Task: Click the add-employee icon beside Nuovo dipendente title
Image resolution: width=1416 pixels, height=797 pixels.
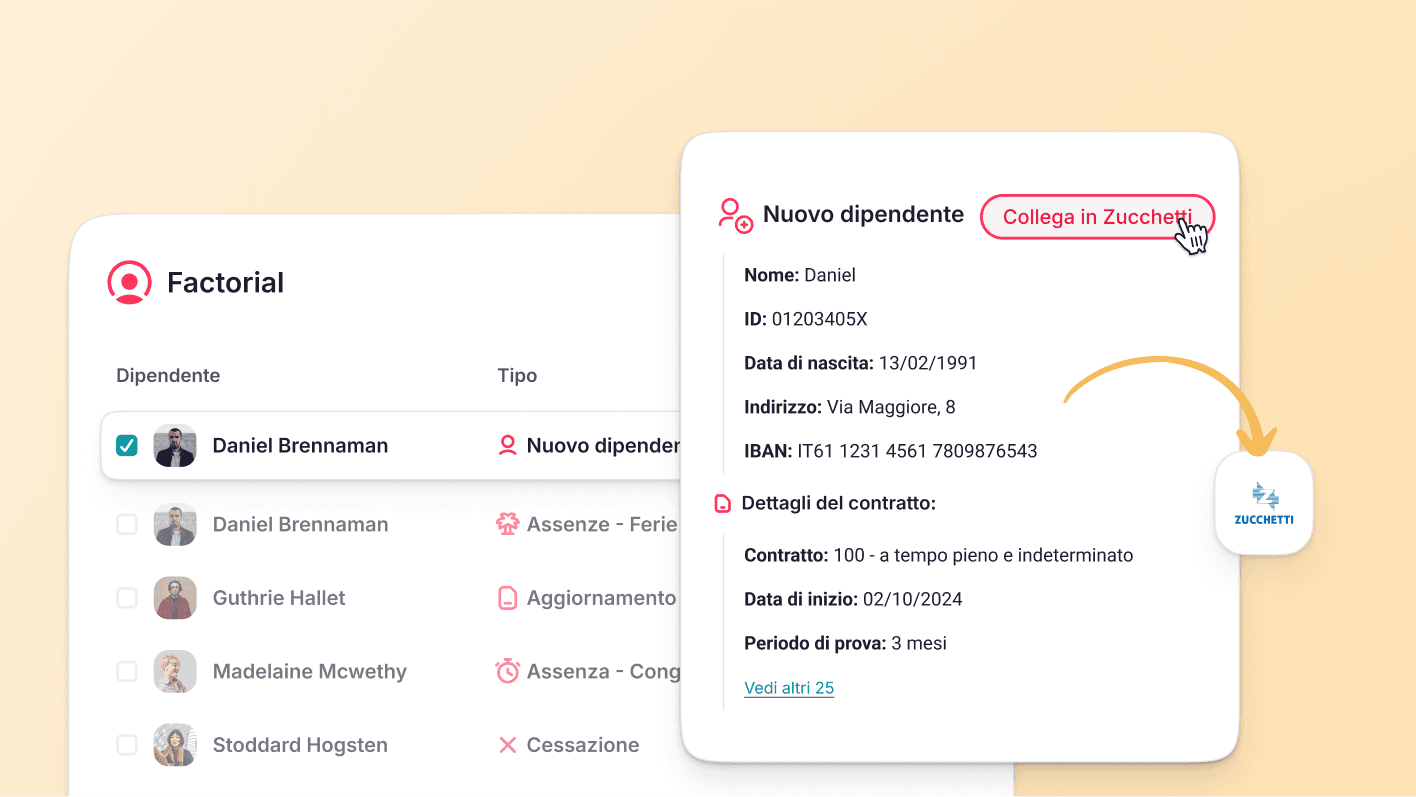Action: coord(733,214)
